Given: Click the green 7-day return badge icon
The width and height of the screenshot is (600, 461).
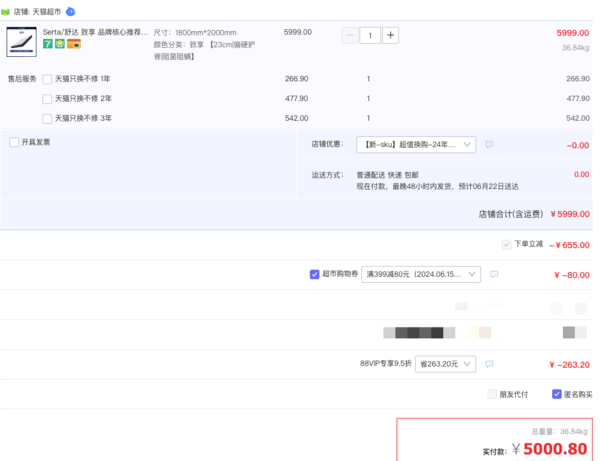Looking at the screenshot, I should (x=48, y=44).
